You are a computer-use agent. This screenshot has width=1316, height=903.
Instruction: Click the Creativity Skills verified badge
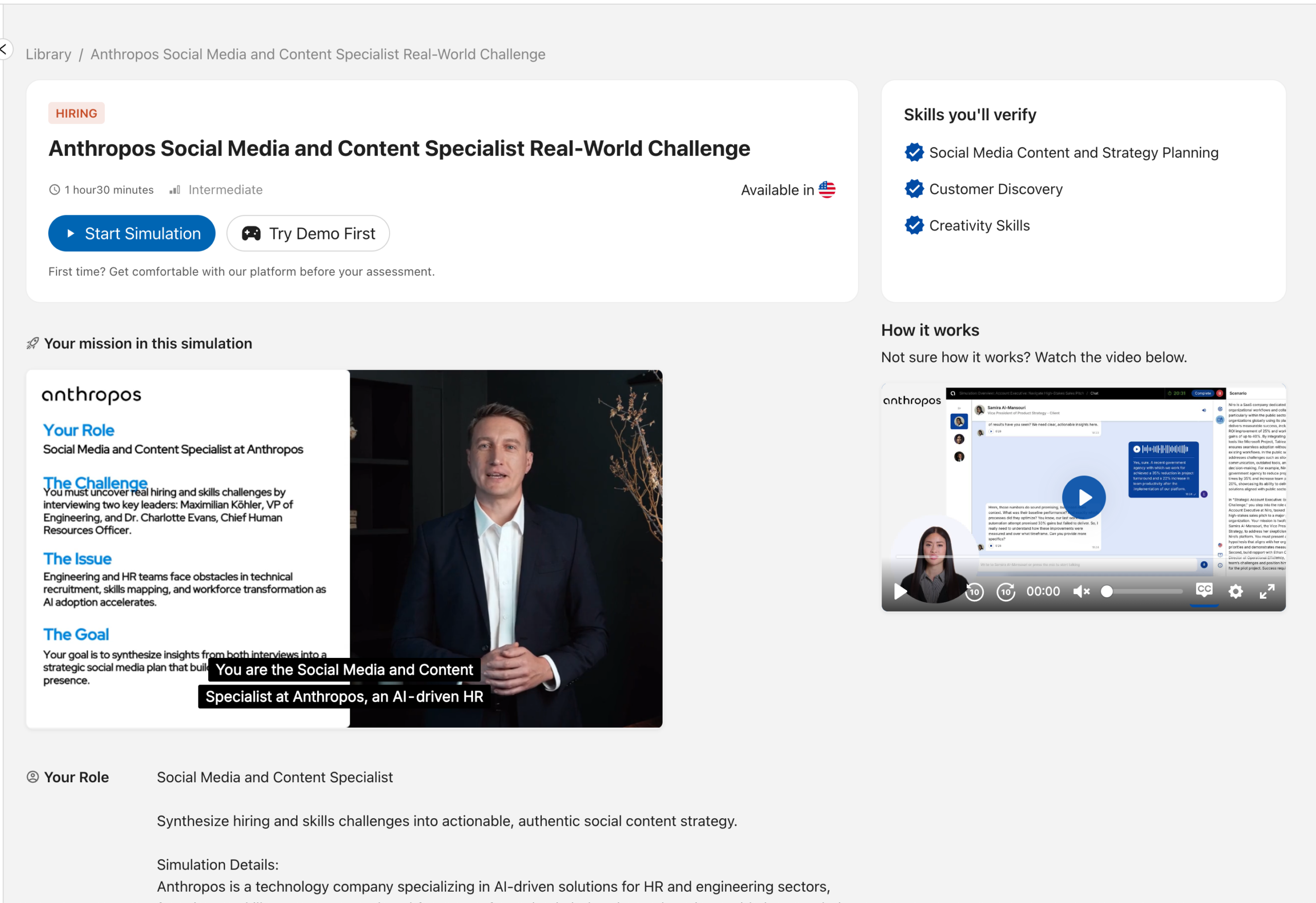click(x=914, y=225)
